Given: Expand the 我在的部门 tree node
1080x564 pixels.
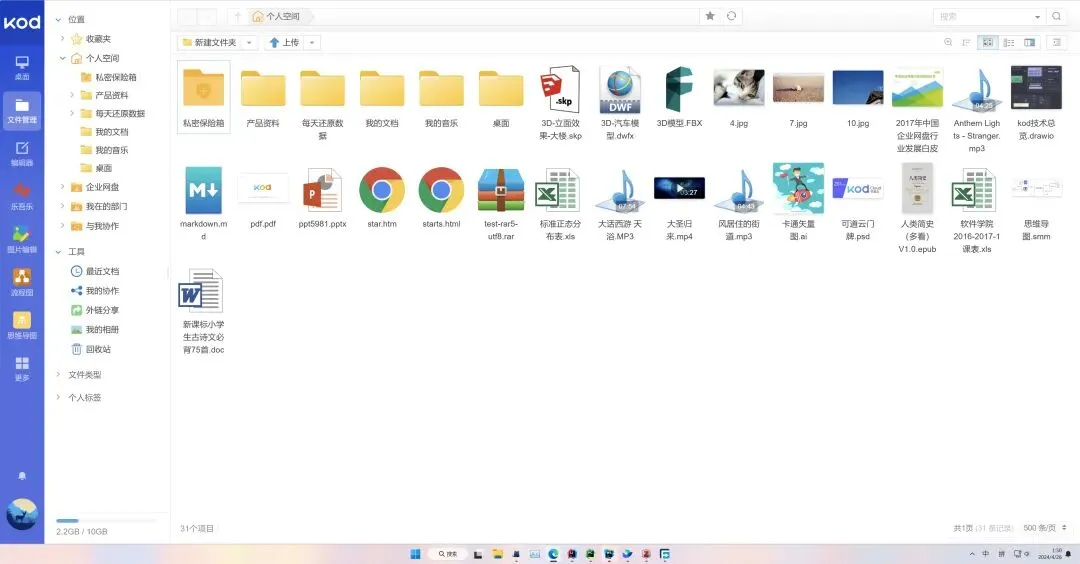Looking at the screenshot, I should pos(63,206).
